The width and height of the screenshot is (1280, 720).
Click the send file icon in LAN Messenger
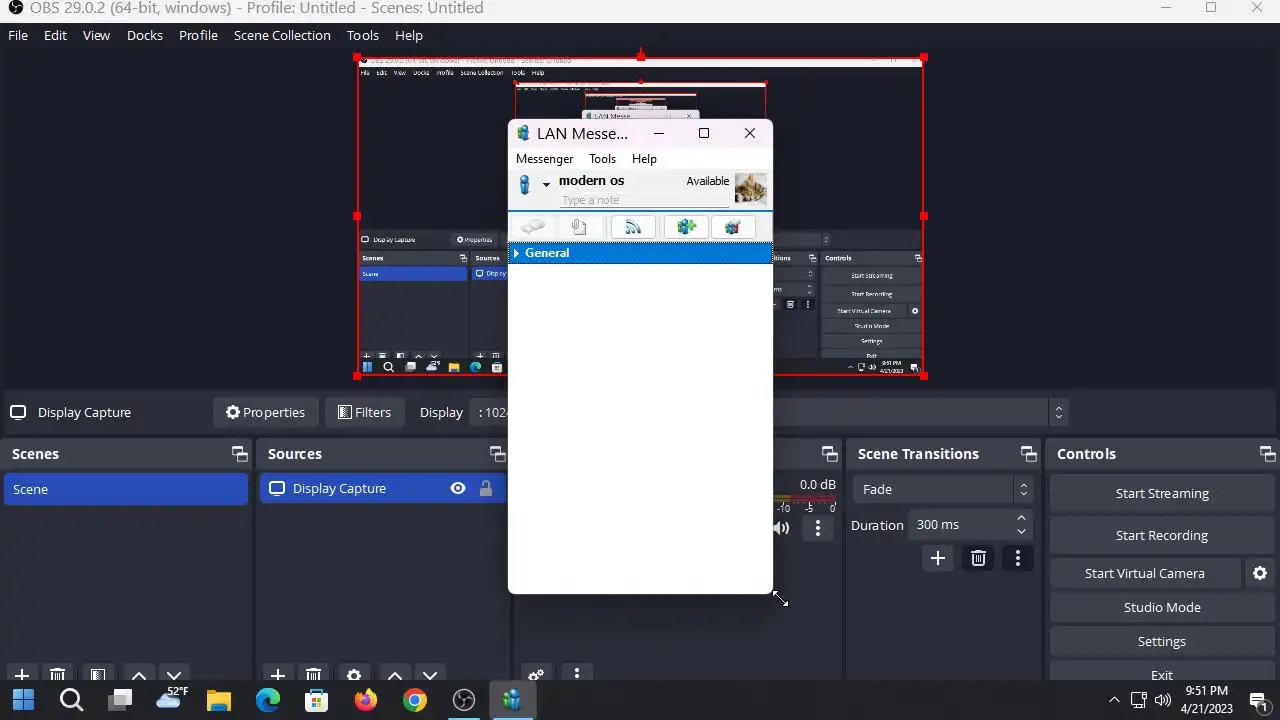pos(579,227)
